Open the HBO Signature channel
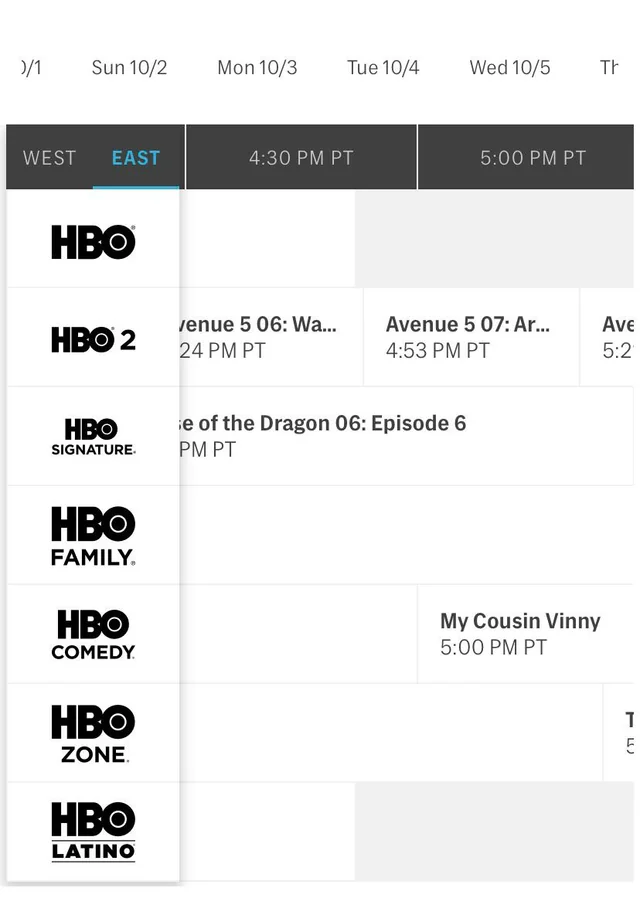640x898 pixels. 92,435
